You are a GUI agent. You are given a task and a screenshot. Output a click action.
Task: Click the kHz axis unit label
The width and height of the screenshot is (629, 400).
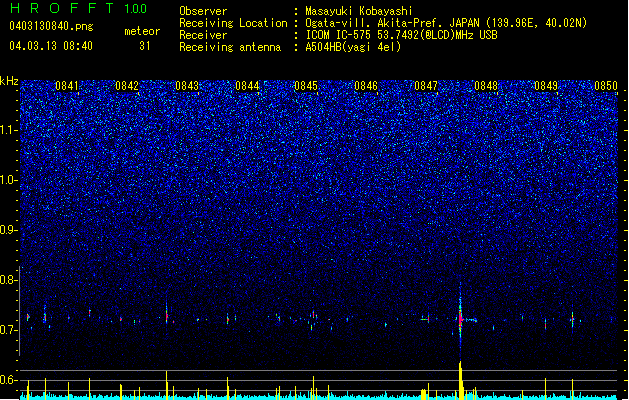coord(9,81)
